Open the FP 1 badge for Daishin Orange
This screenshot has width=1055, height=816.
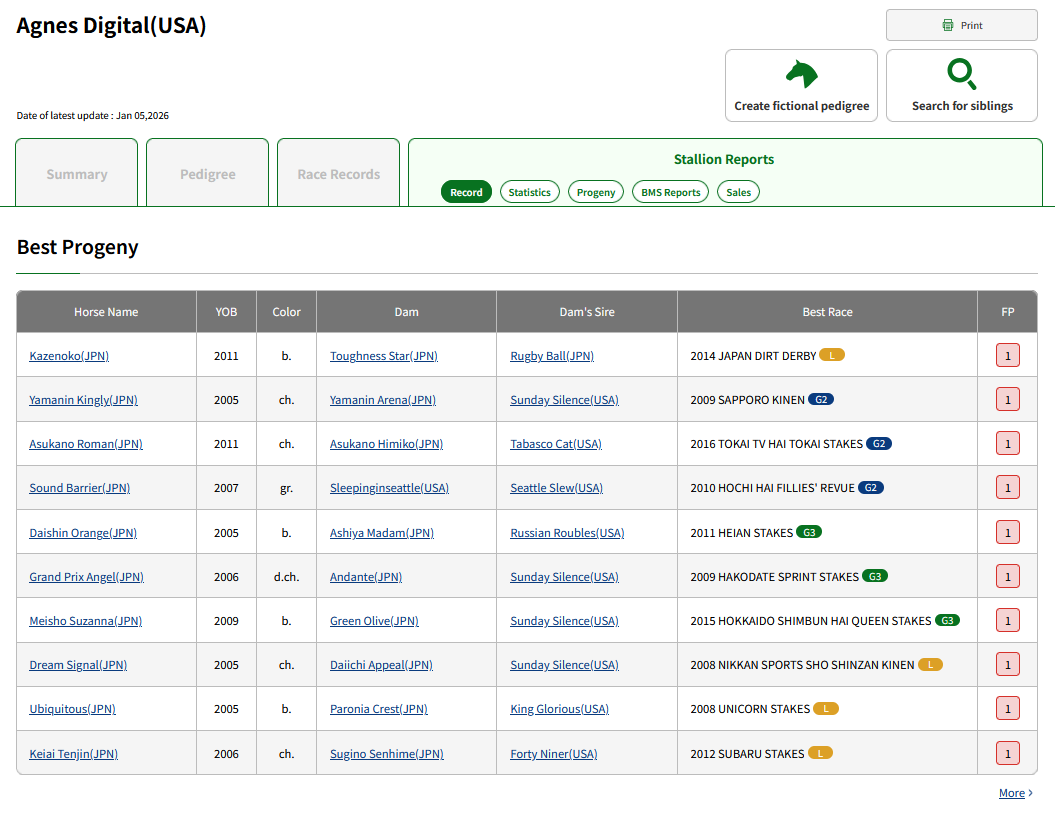(x=1007, y=533)
